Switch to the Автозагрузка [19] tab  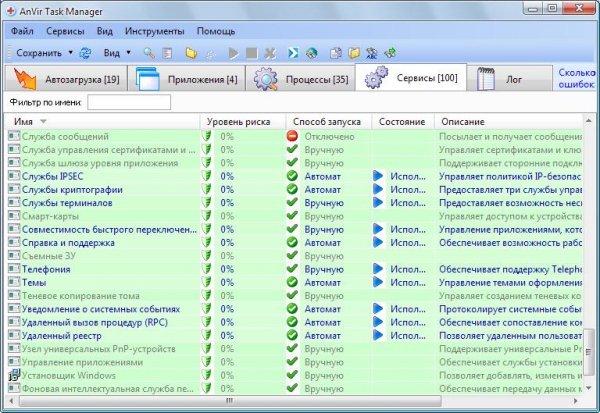[x=66, y=79]
